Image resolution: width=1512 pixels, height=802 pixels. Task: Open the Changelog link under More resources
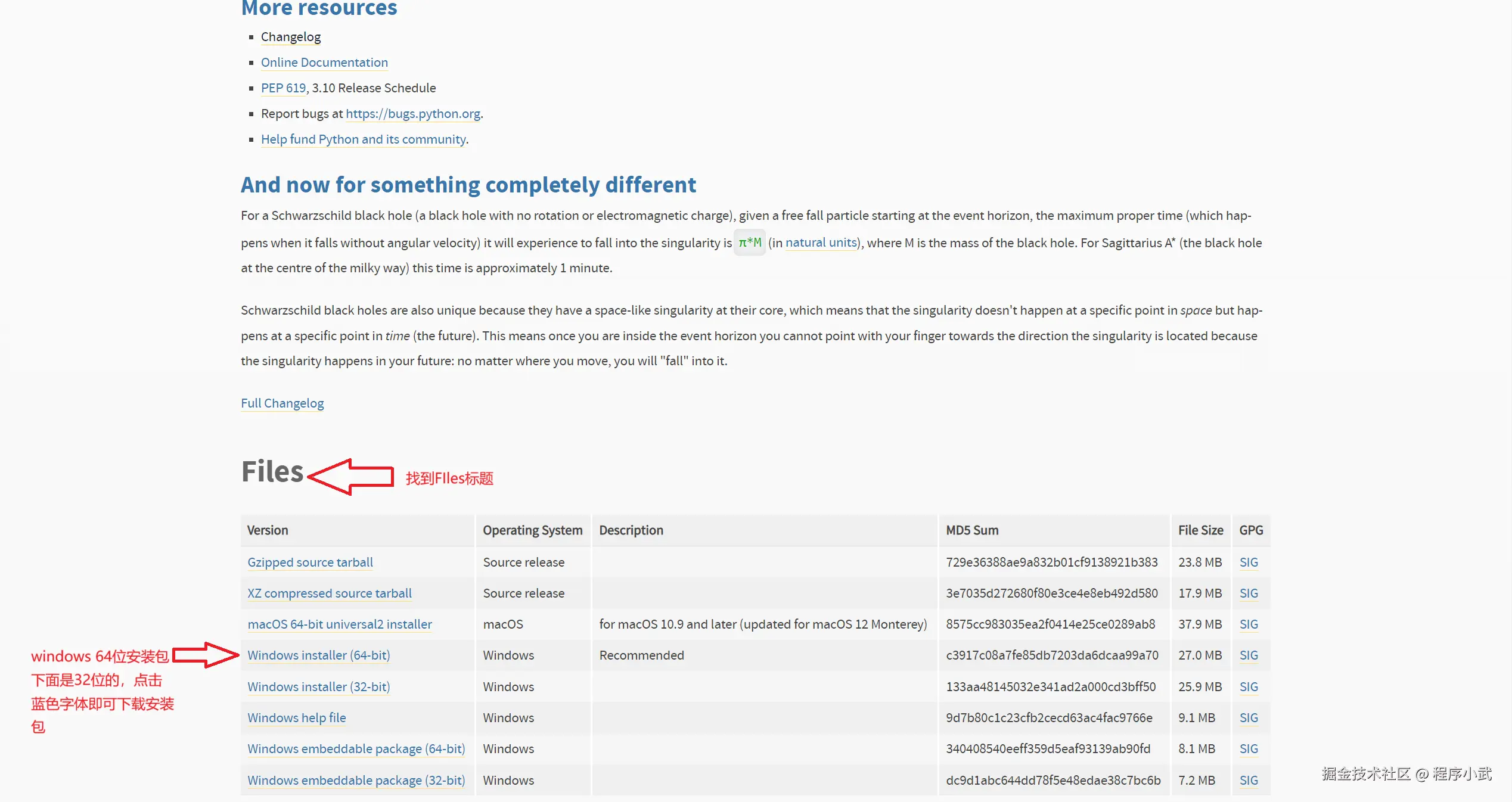click(x=290, y=37)
